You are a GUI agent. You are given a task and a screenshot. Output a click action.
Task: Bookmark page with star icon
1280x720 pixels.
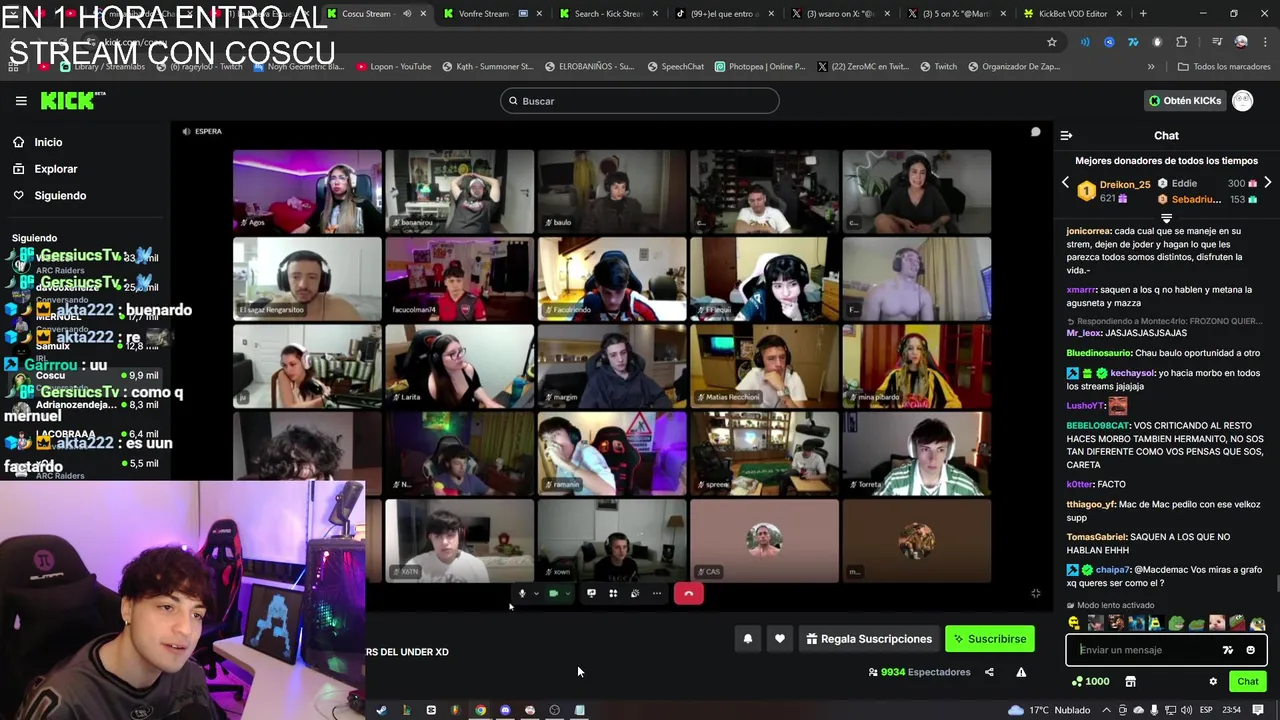(1052, 42)
